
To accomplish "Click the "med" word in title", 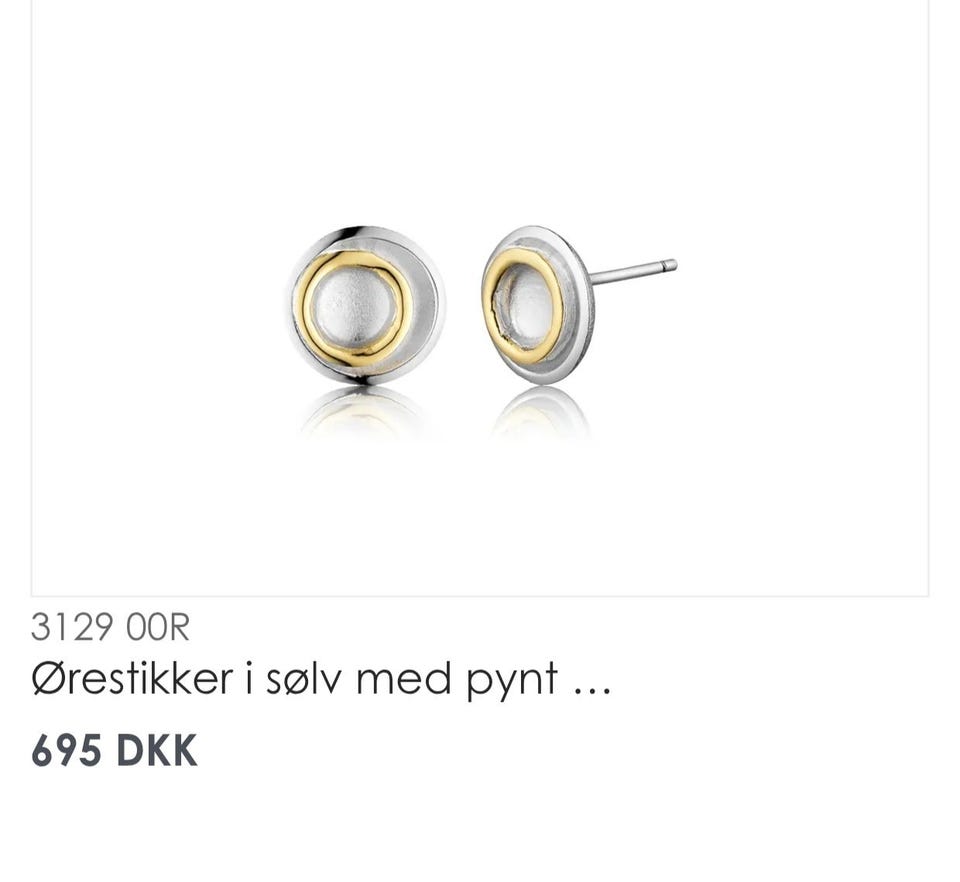I will click(x=403, y=678).
